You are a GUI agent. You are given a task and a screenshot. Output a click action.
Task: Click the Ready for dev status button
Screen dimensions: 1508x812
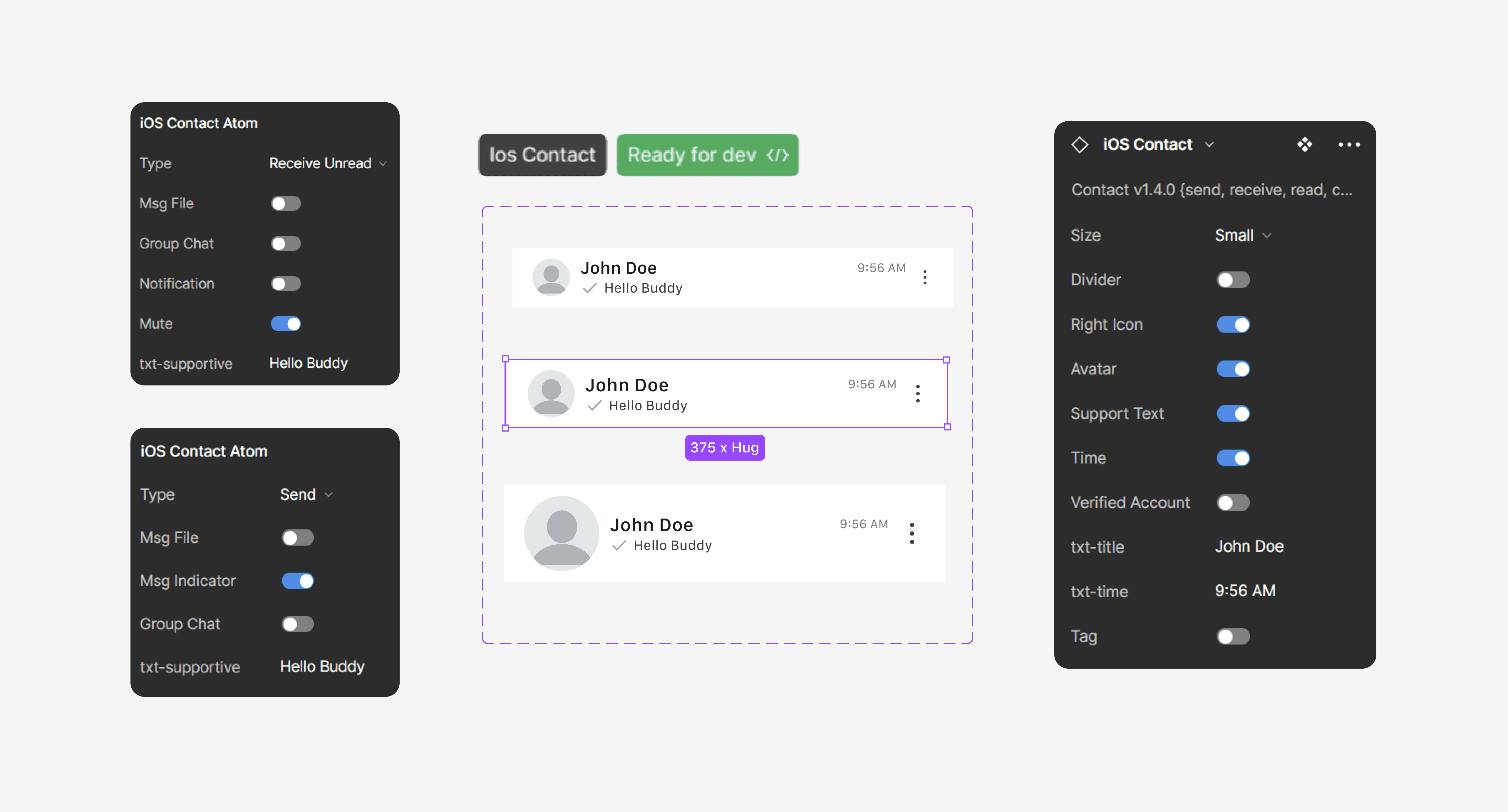coord(692,155)
